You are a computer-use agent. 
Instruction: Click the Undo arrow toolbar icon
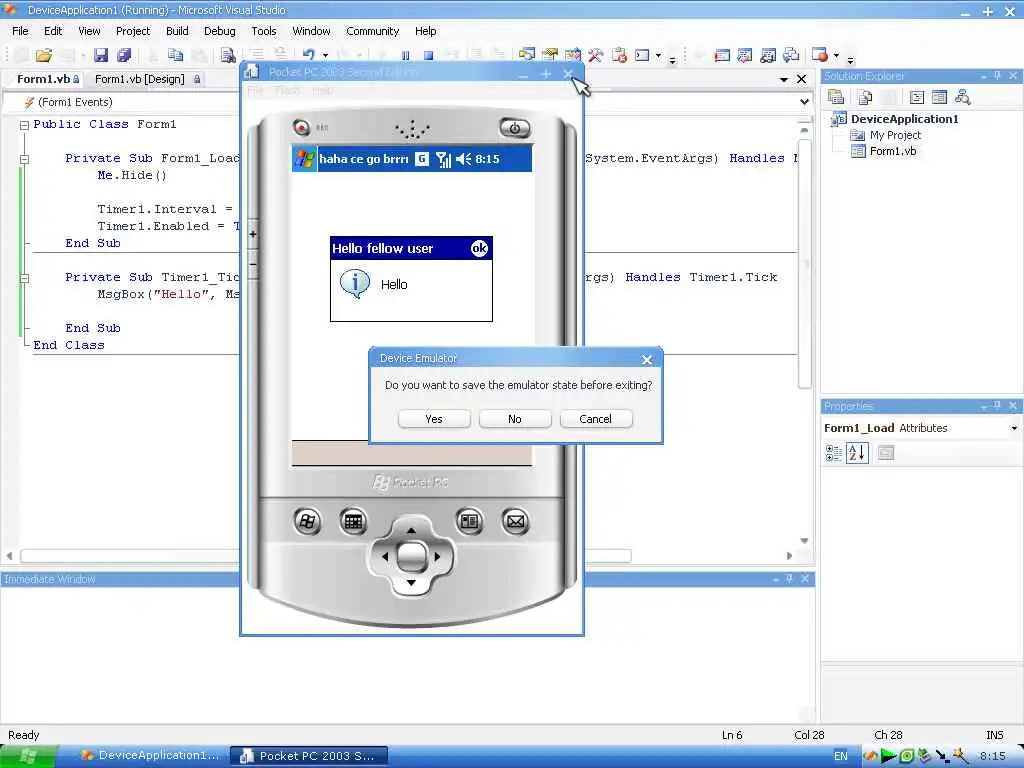click(309, 56)
